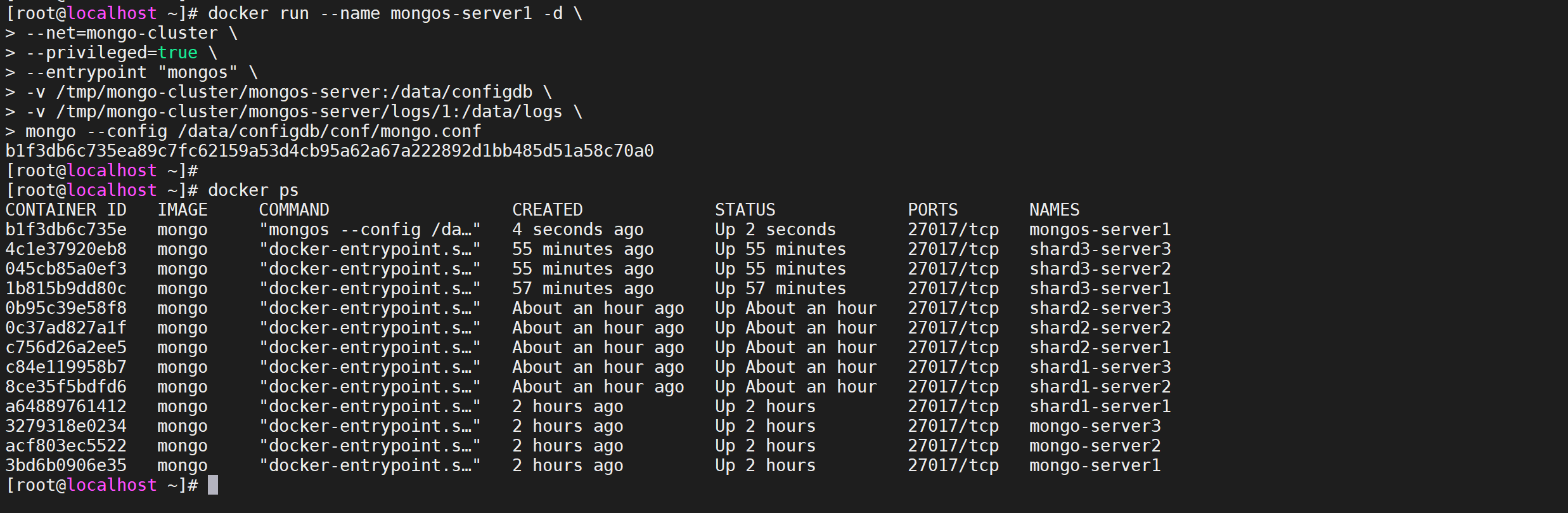
Task: Select the name shard2-server3
Action: coord(1100,308)
